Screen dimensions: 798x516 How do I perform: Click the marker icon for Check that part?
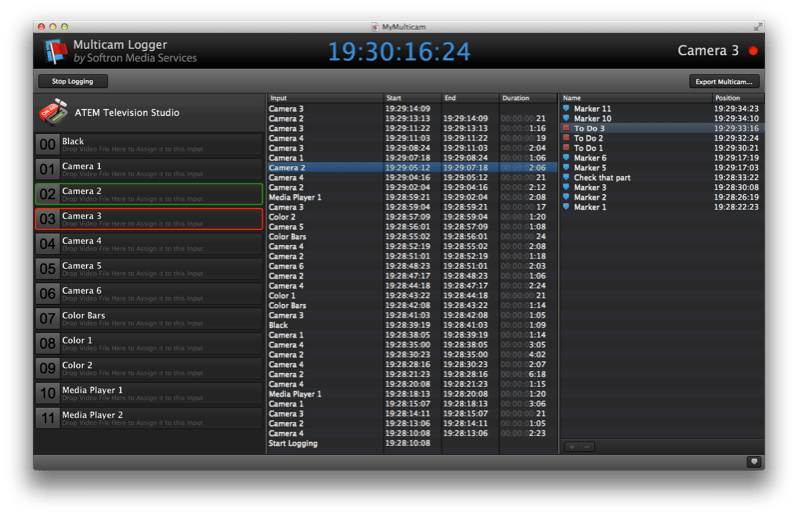[x=566, y=178]
